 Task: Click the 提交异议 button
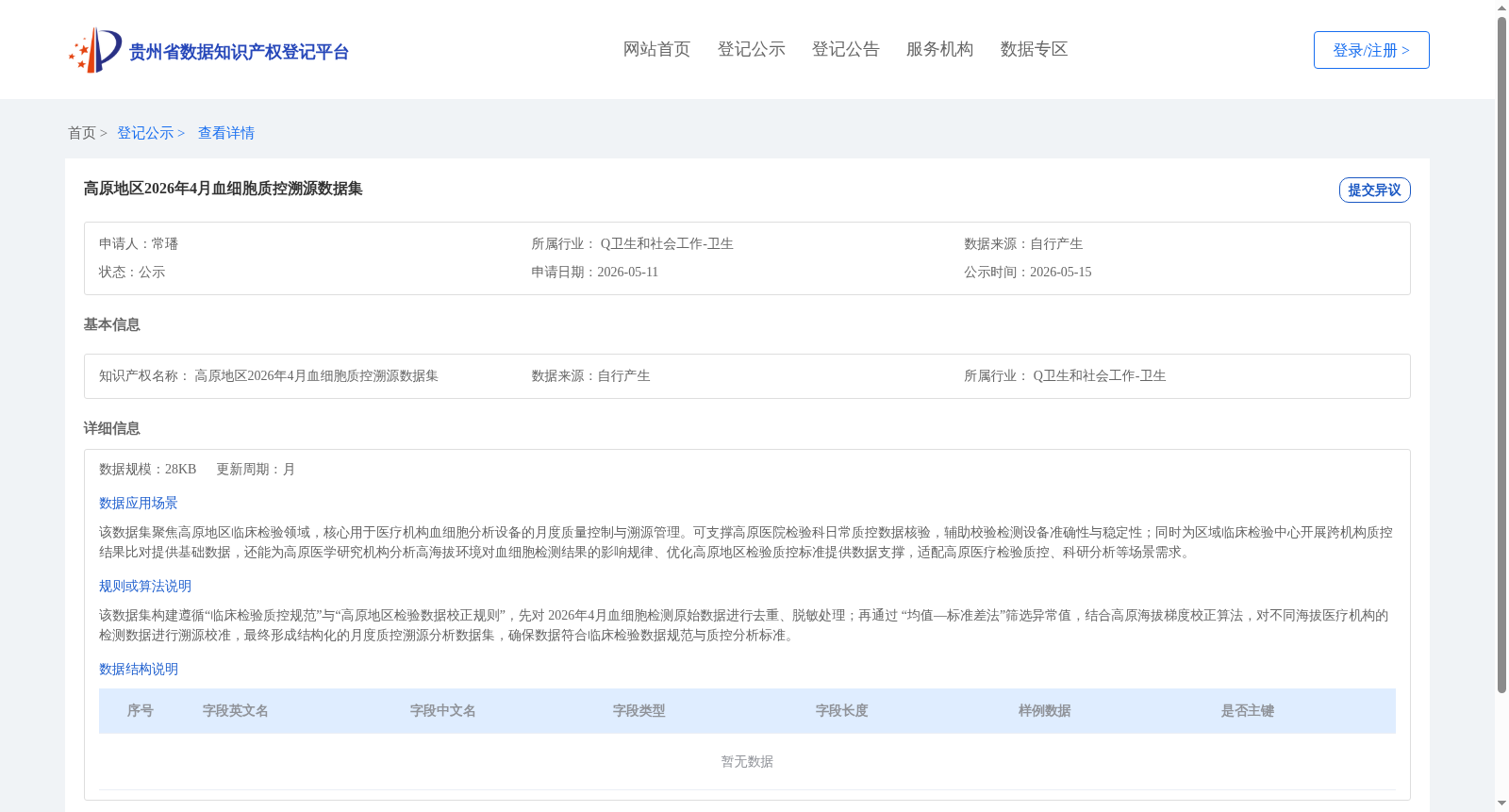[x=1374, y=190]
